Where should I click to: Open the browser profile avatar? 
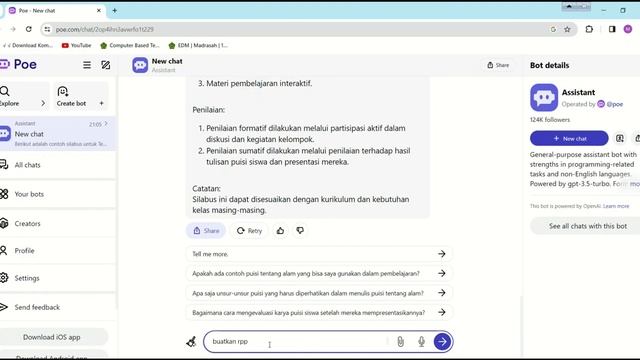pyautogui.click(x=628, y=29)
